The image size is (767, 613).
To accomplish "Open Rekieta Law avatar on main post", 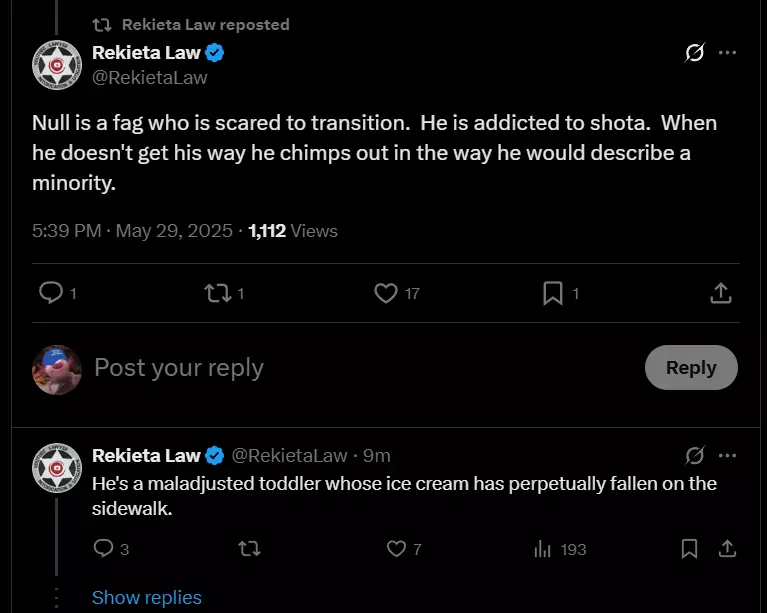I will point(57,65).
